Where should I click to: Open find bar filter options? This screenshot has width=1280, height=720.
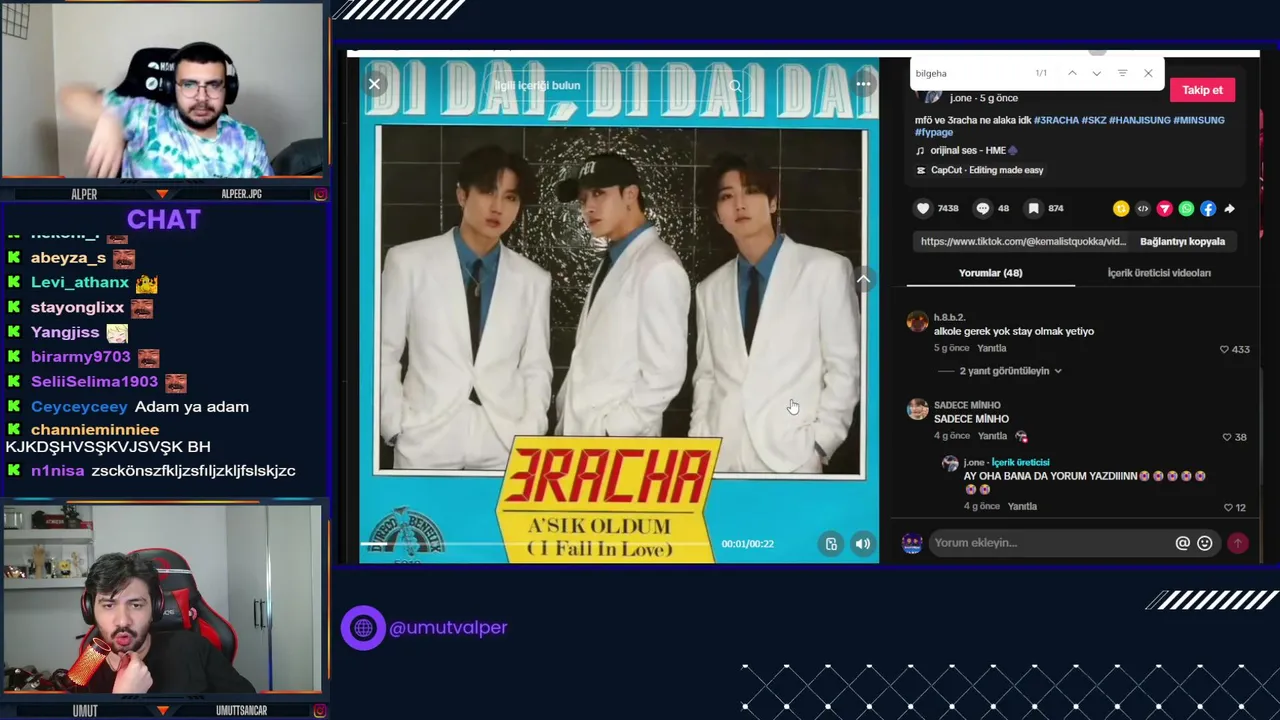pos(1122,73)
